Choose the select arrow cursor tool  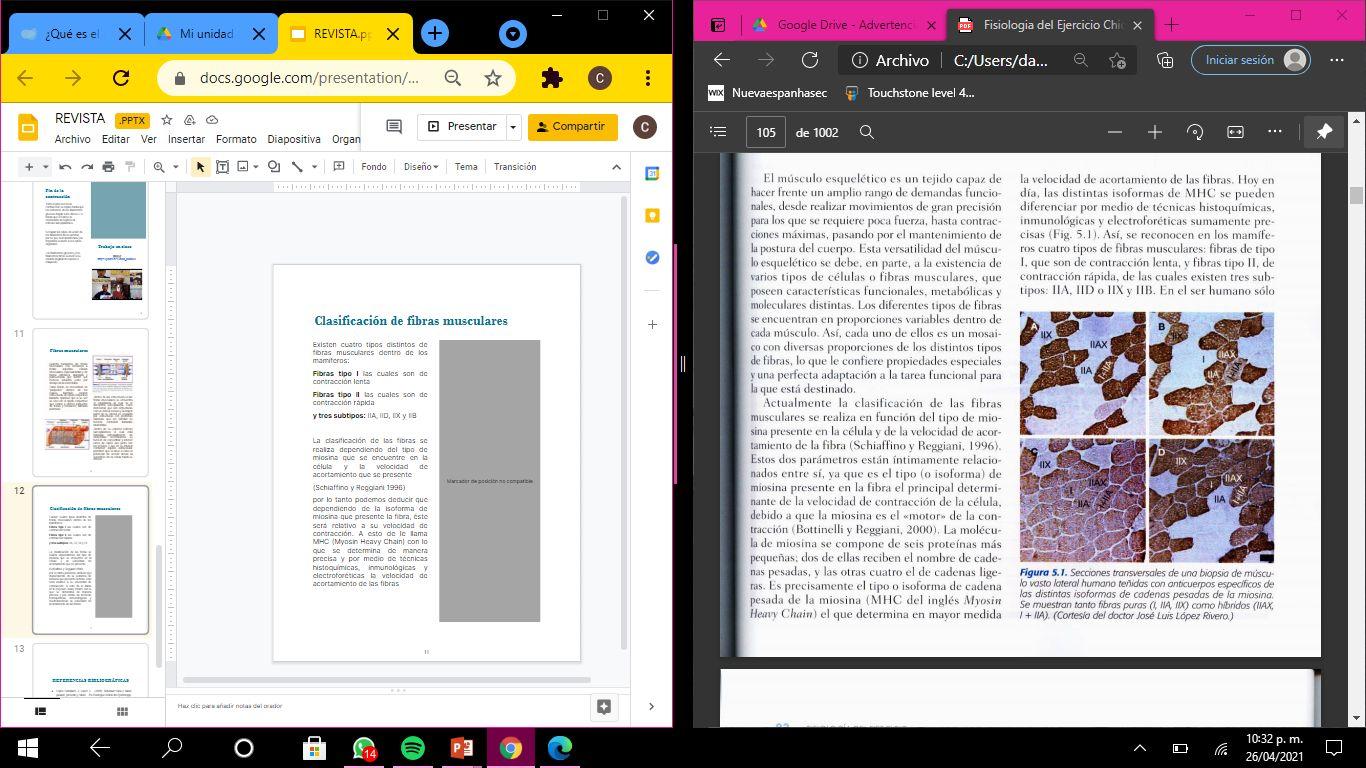coord(200,167)
